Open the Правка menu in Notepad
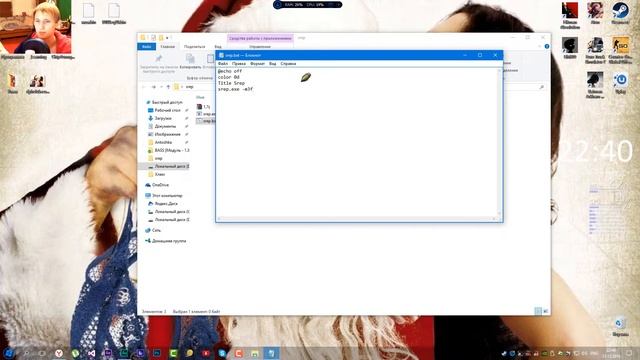Viewport: 640px width, 360px height. 239,64
